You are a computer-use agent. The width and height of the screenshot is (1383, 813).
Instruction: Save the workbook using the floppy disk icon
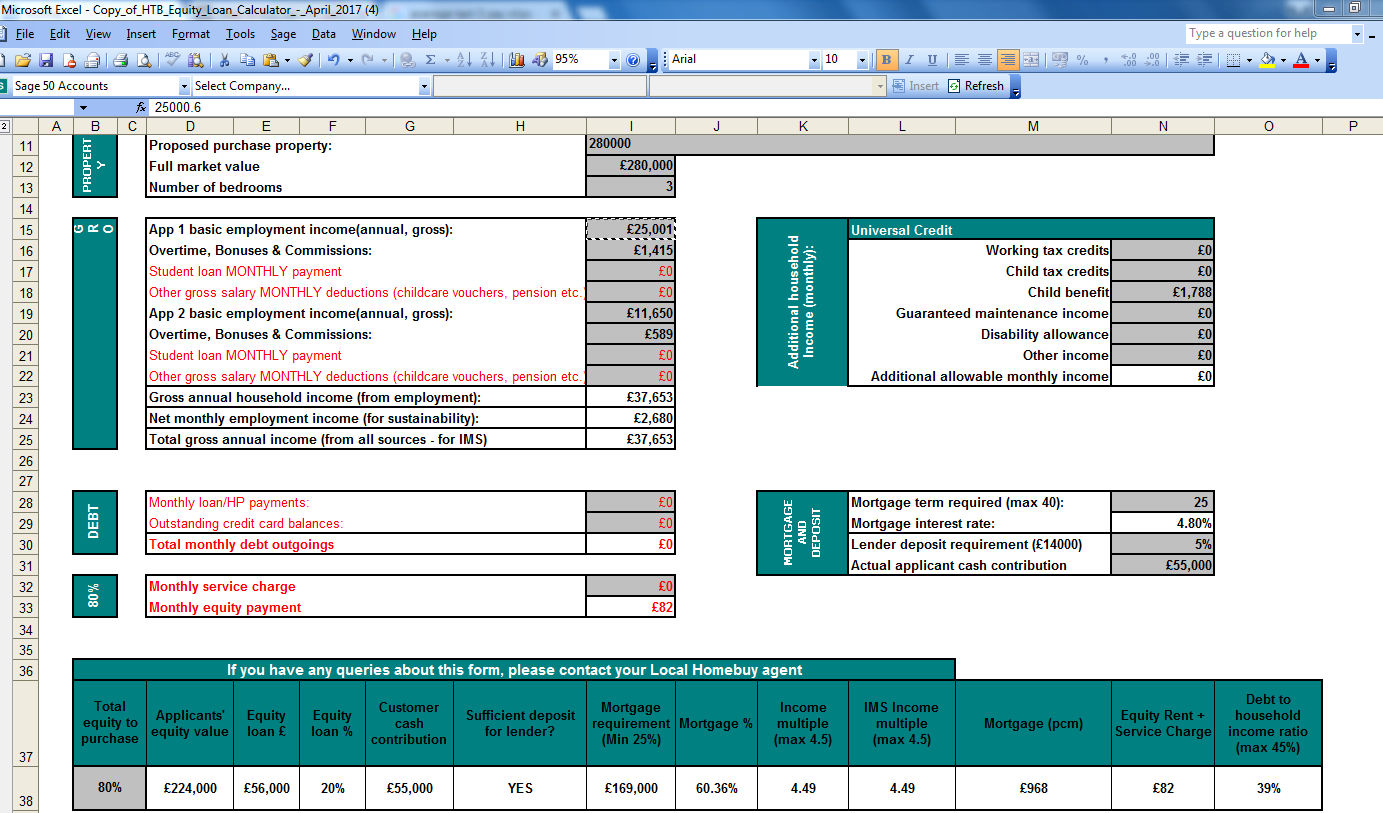(46, 60)
